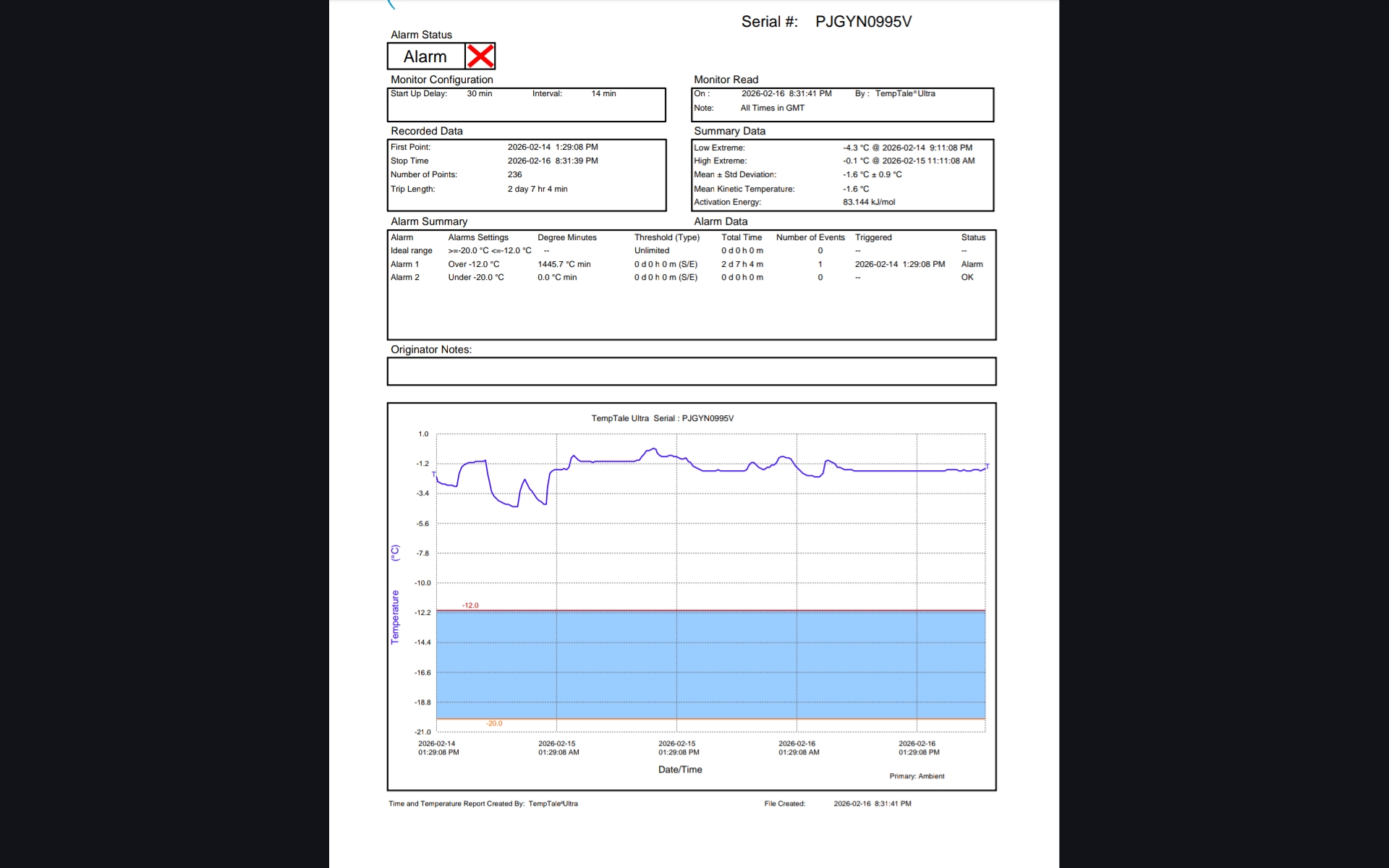
Task: Click the orange -20.0 threshold label on graph
Action: coord(494,723)
